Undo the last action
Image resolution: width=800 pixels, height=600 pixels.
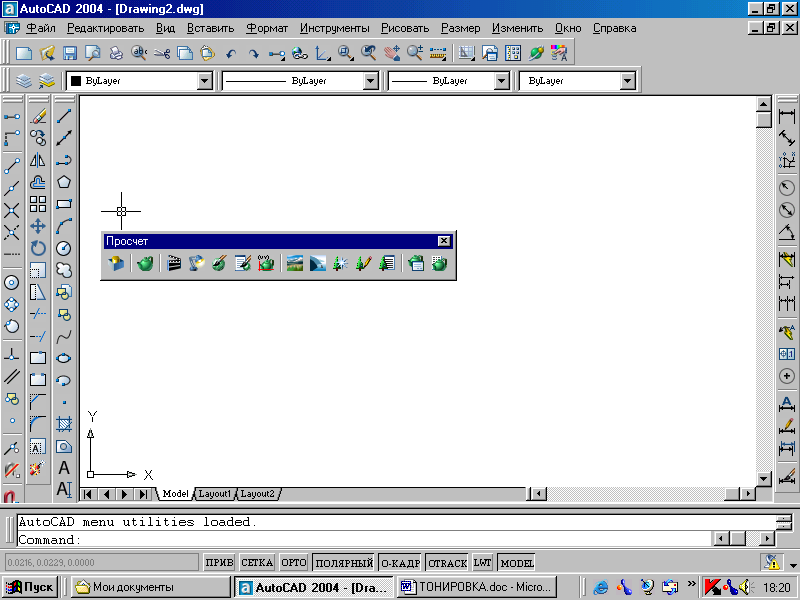coord(231,53)
